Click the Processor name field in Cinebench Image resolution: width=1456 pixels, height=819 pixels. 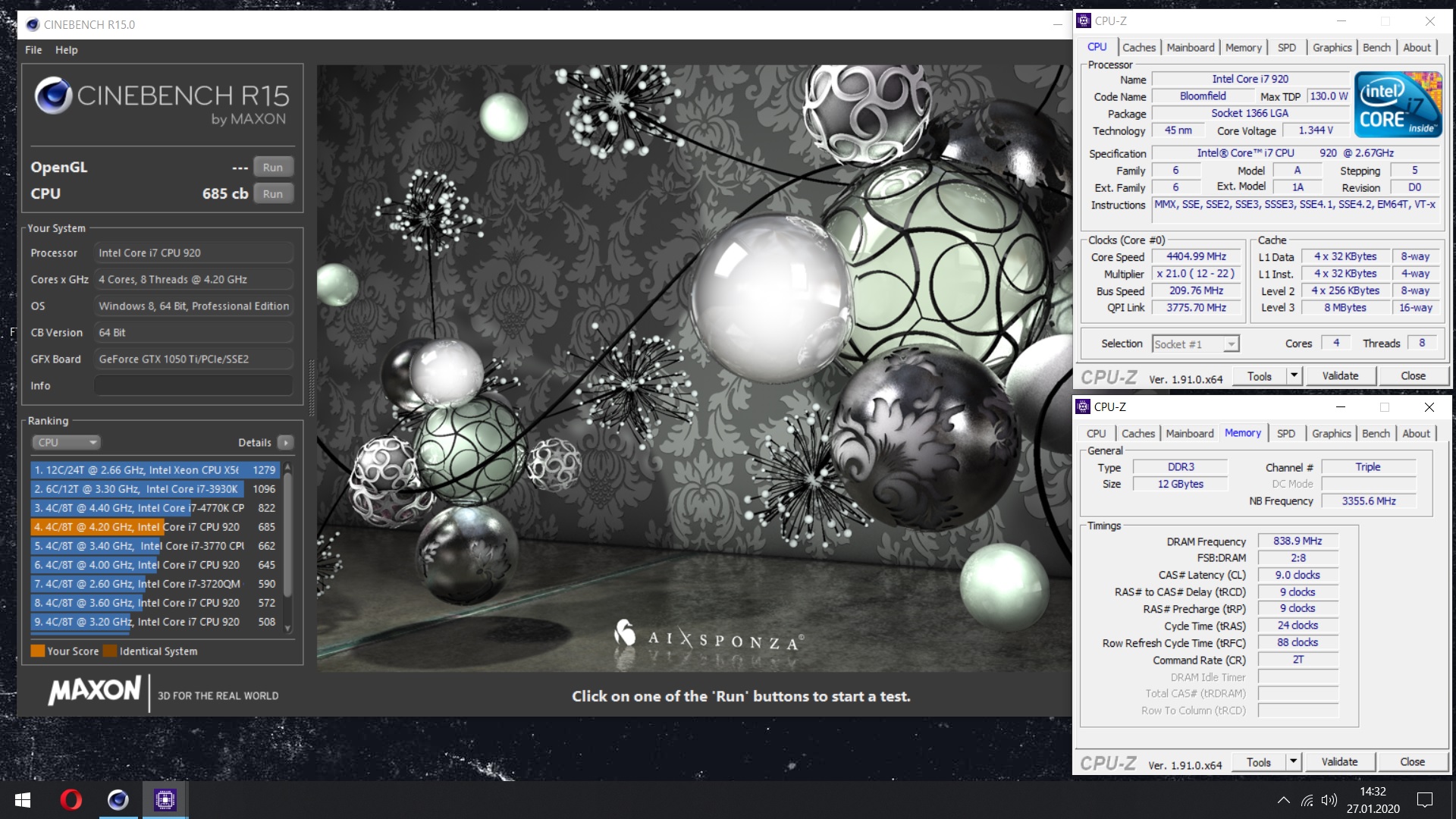[194, 253]
